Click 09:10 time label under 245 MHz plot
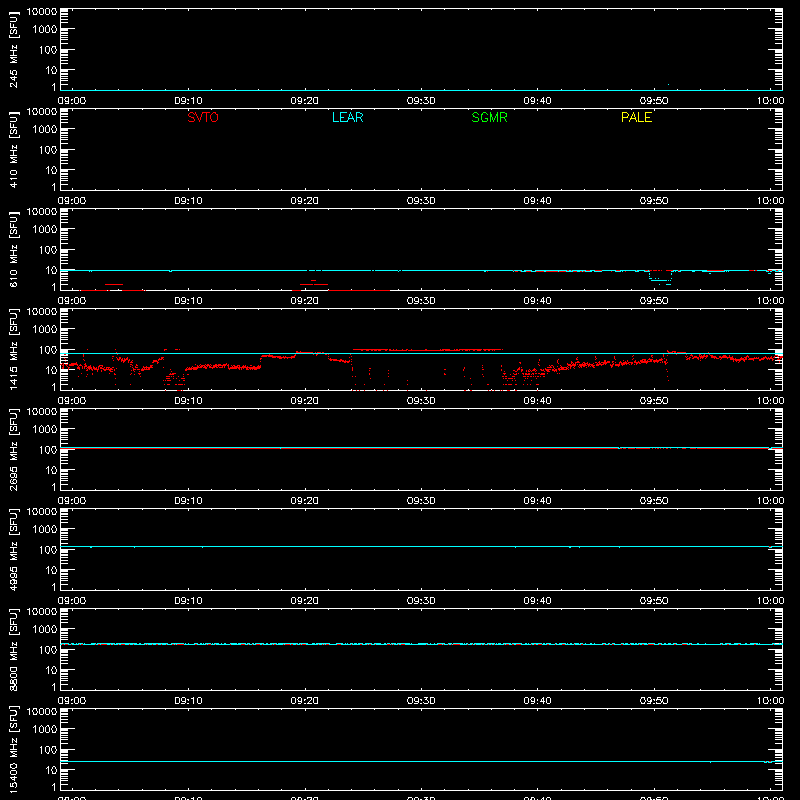This screenshot has height=800, width=800. tap(188, 101)
